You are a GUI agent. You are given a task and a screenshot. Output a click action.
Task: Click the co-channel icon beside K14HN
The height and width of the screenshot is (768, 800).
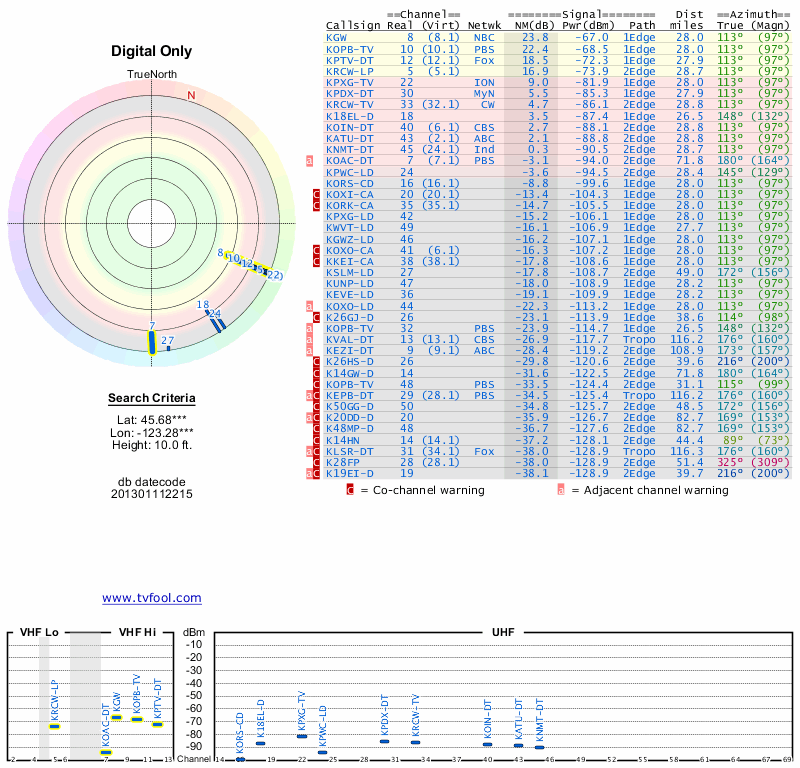tap(317, 440)
